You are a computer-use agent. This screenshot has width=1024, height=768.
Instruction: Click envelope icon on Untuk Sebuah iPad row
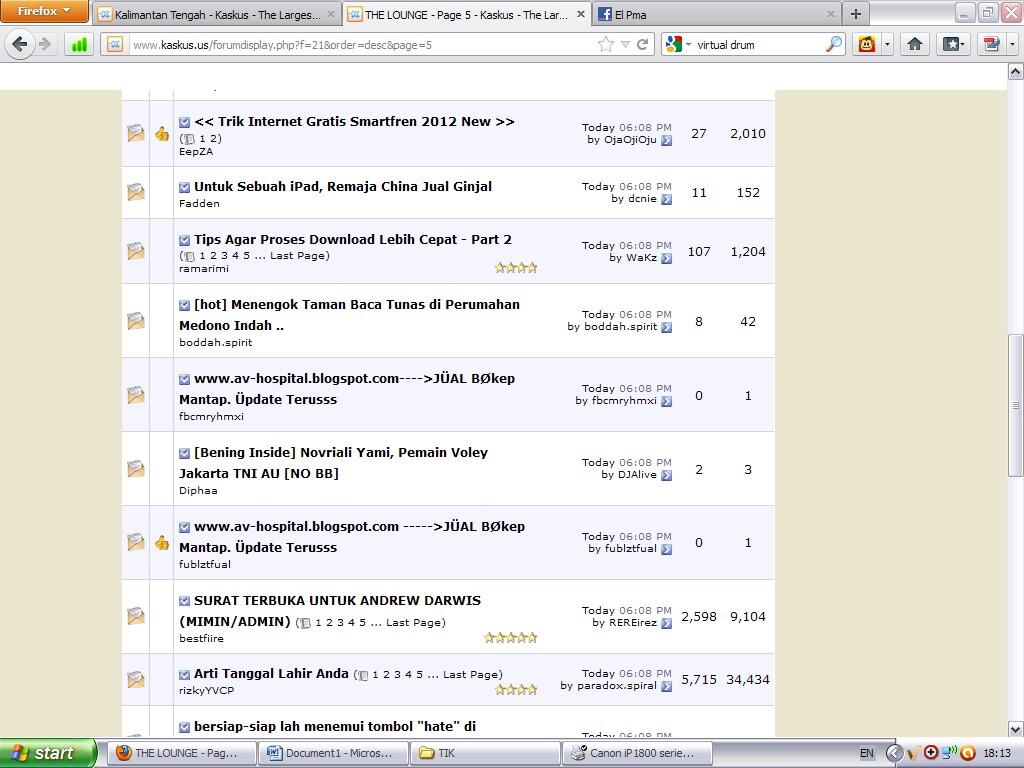(x=135, y=192)
